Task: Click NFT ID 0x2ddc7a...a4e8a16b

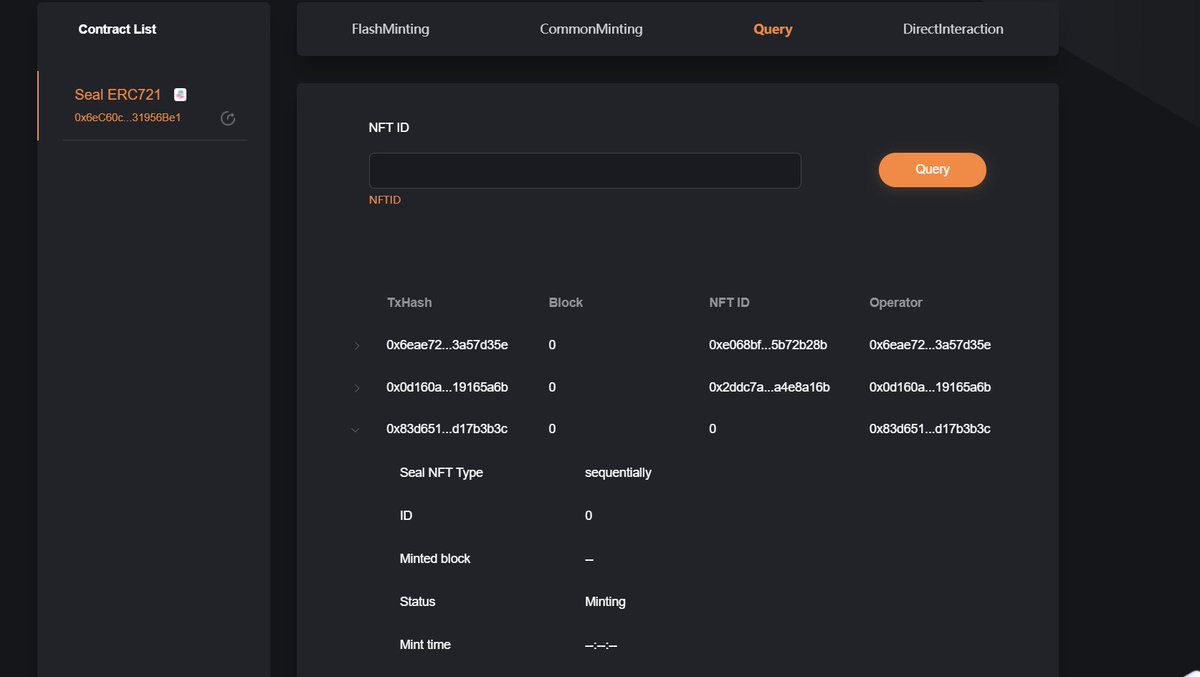Action: [x=769, y=387]
